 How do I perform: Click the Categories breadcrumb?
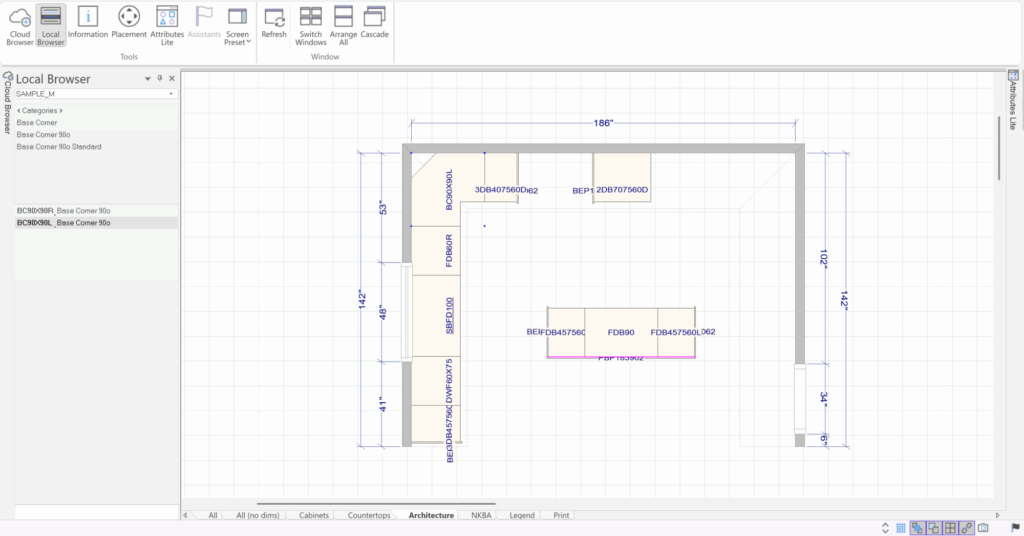pyautogui.click(x=39, y=110)
